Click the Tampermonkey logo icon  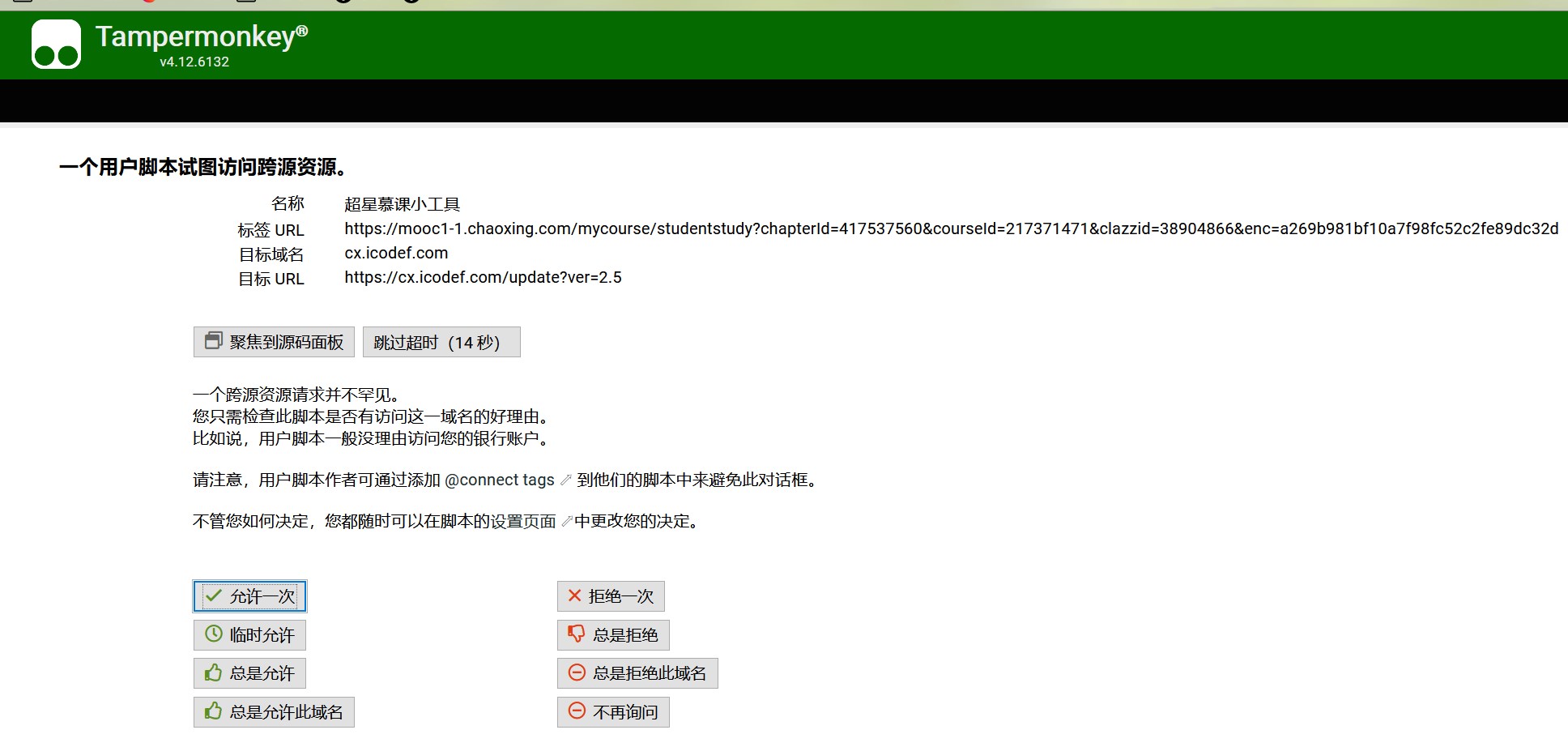pos(56,44)
